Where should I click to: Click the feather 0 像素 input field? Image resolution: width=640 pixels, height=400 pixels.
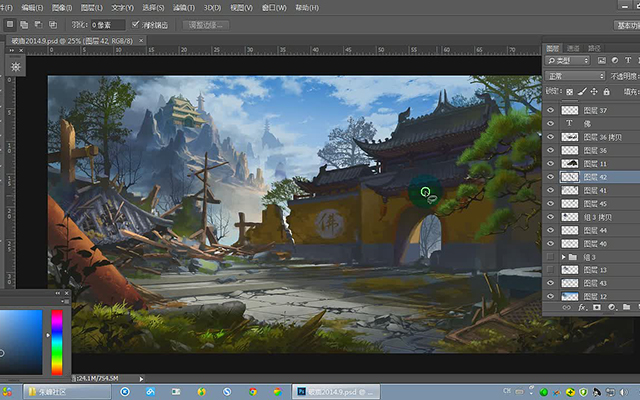point(108,25)
